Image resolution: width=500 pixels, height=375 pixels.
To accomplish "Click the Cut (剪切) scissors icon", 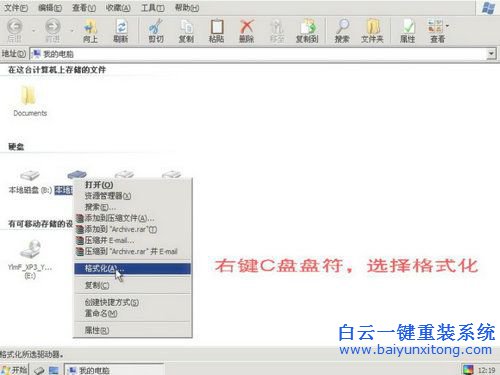I will [x=156, y=27].
